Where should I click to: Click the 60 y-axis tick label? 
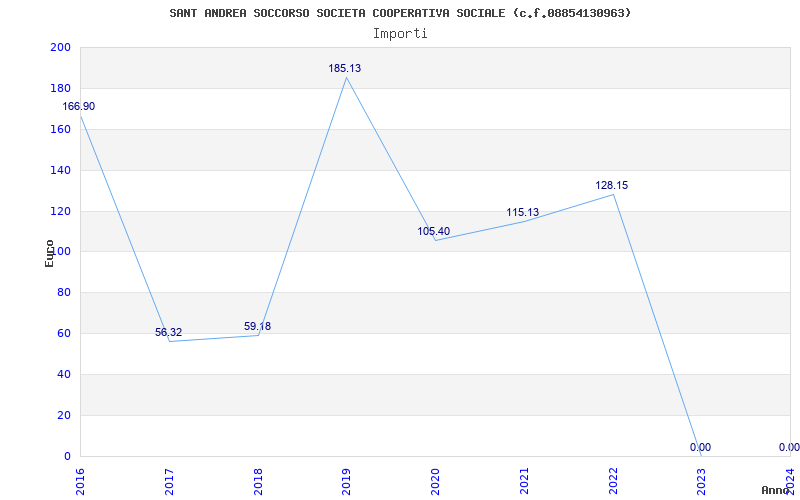pos(63,333)
